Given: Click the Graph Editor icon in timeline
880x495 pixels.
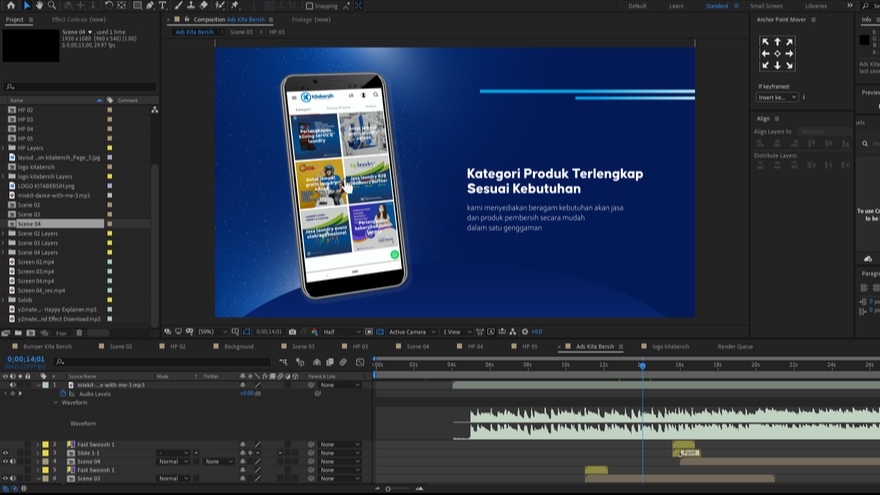Looking at the screenshot, I should pos(360,362).
